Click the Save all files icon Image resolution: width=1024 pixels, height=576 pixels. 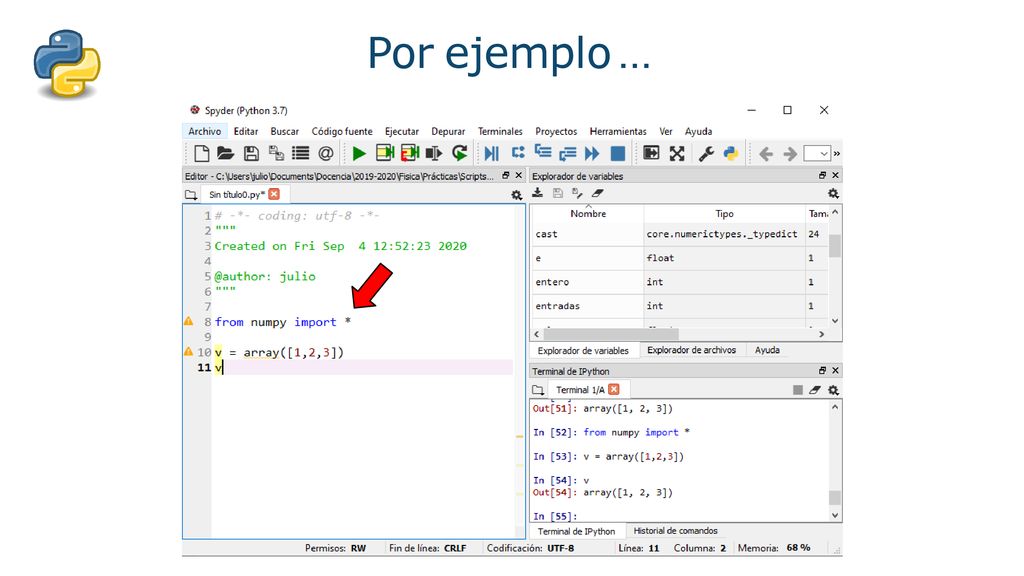pos(276,153)
